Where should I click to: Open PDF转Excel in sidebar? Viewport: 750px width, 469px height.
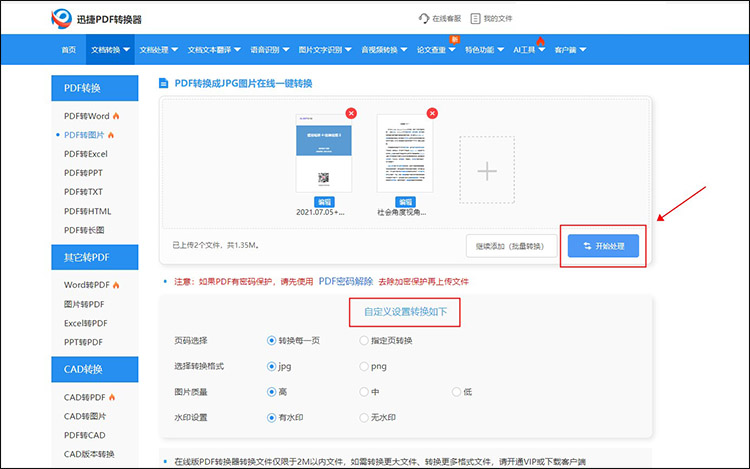(86, 154)
